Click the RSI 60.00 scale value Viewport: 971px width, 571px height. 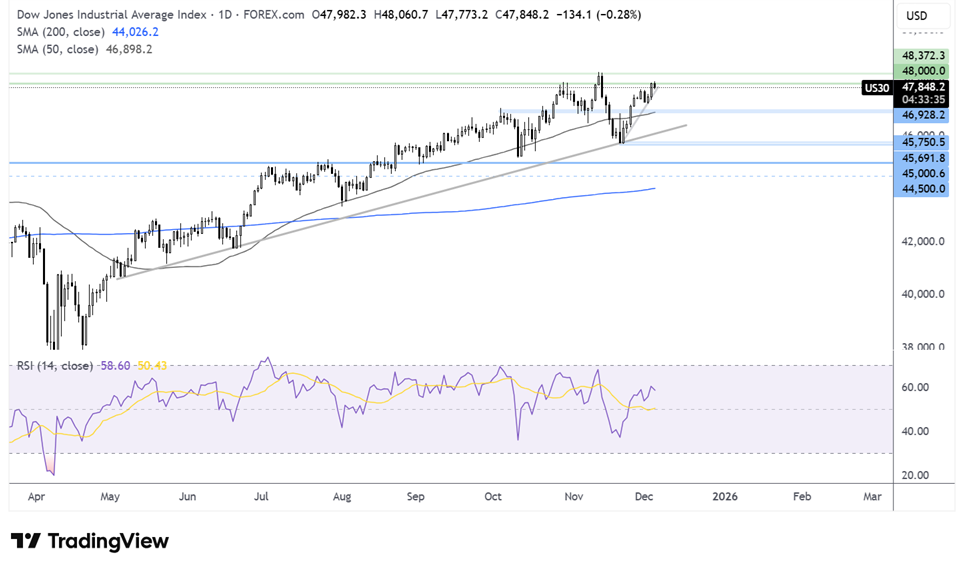click(915, 388)
